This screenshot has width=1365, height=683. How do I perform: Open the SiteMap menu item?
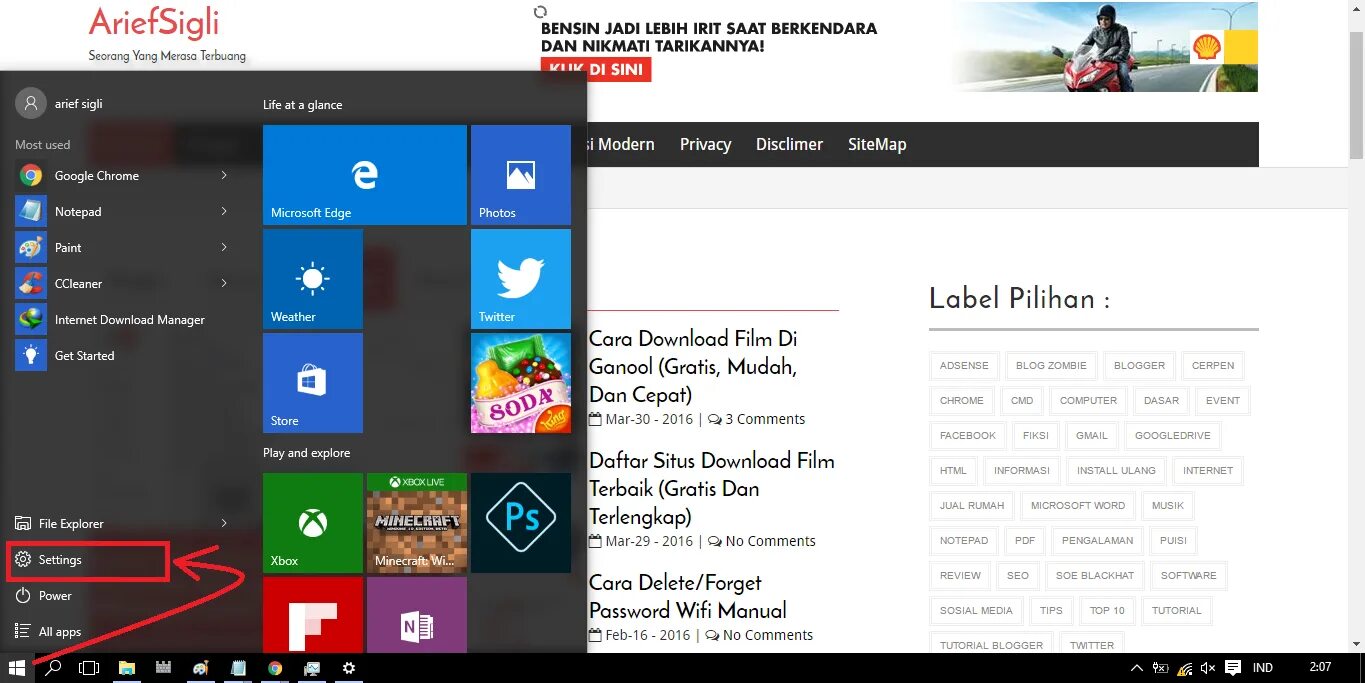[877, 145]
